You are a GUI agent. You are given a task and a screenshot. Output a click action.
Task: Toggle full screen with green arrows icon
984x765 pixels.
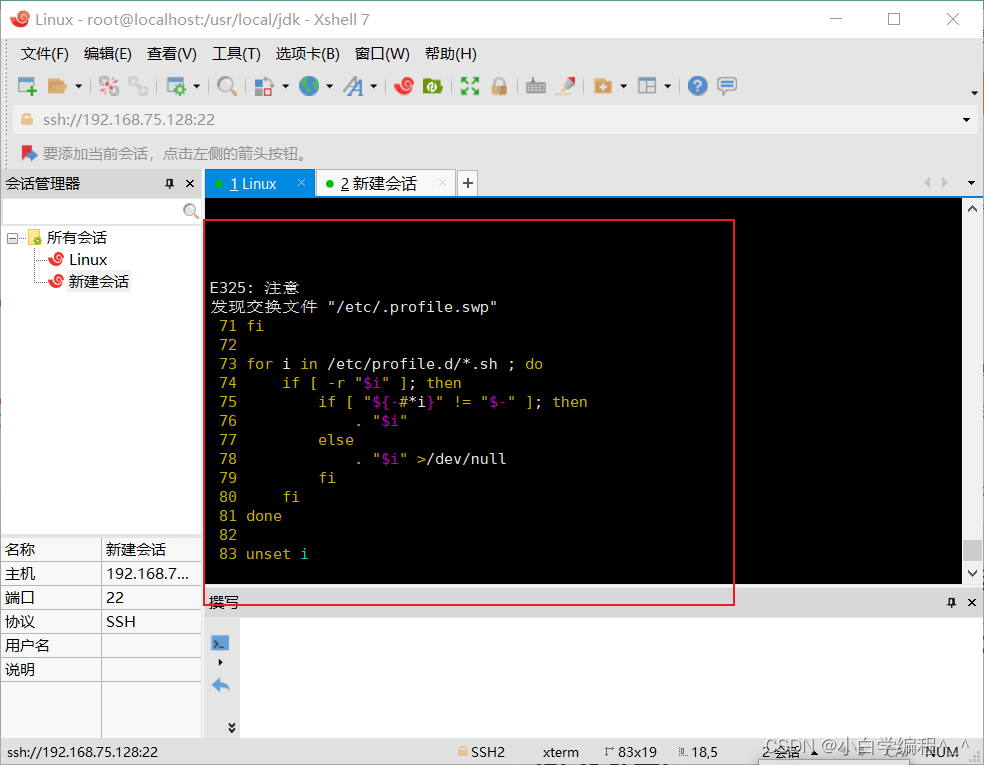[x=470, y=86]
